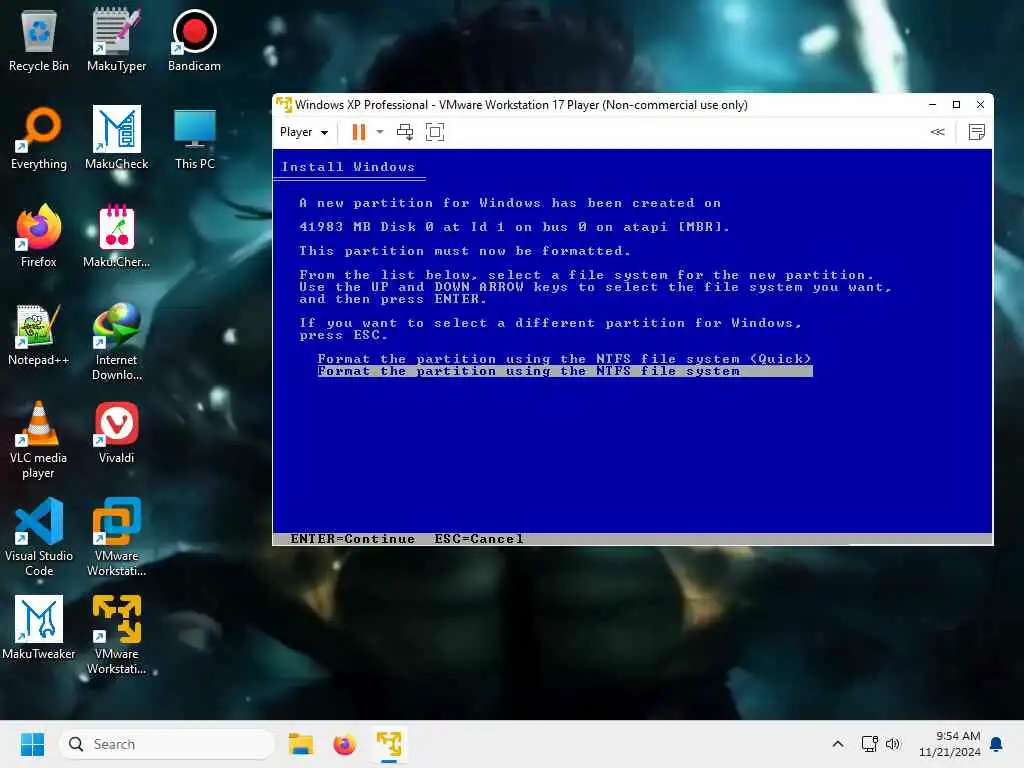This screenshot has height=768, width=1024.
Task: Open File Explorer from the taskbar
Action: coord(300,744)
